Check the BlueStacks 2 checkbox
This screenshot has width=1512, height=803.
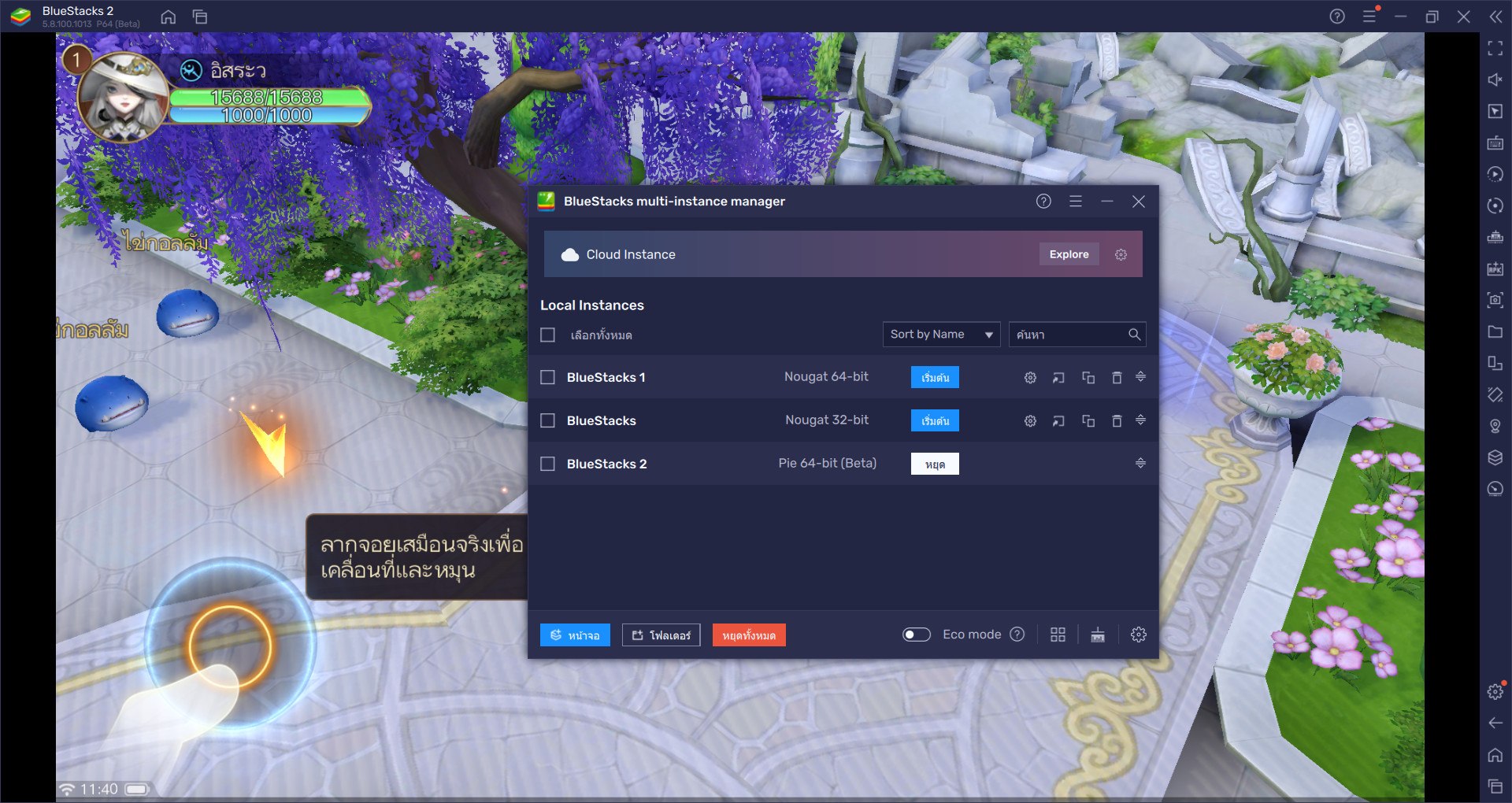click(547, 464)
